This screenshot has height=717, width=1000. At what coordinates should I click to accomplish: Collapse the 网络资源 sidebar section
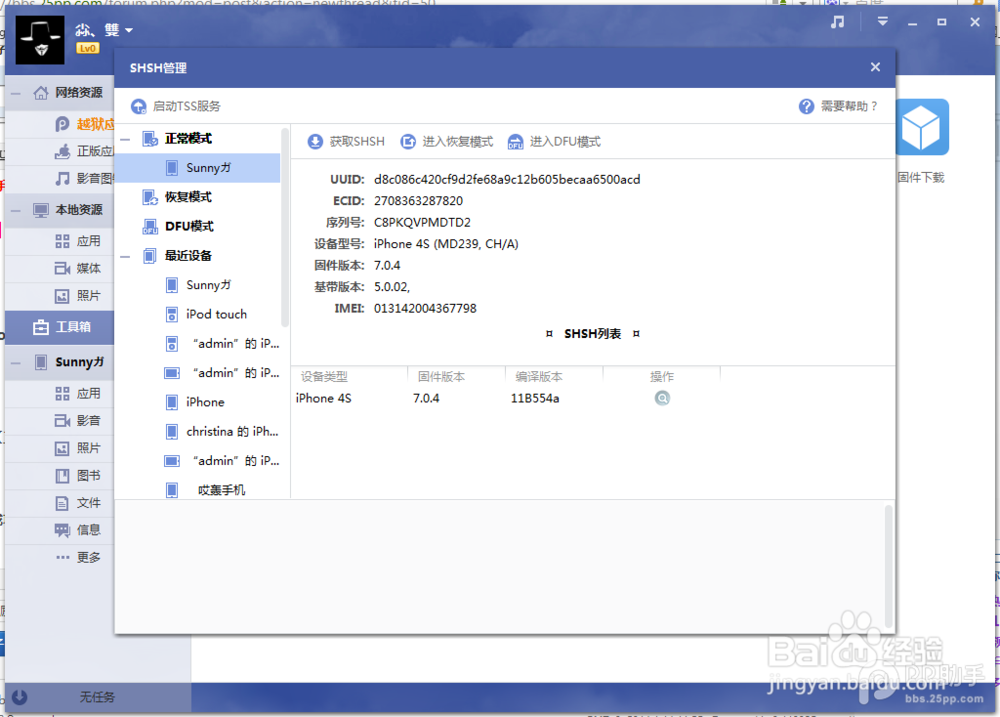click(15, 94)
